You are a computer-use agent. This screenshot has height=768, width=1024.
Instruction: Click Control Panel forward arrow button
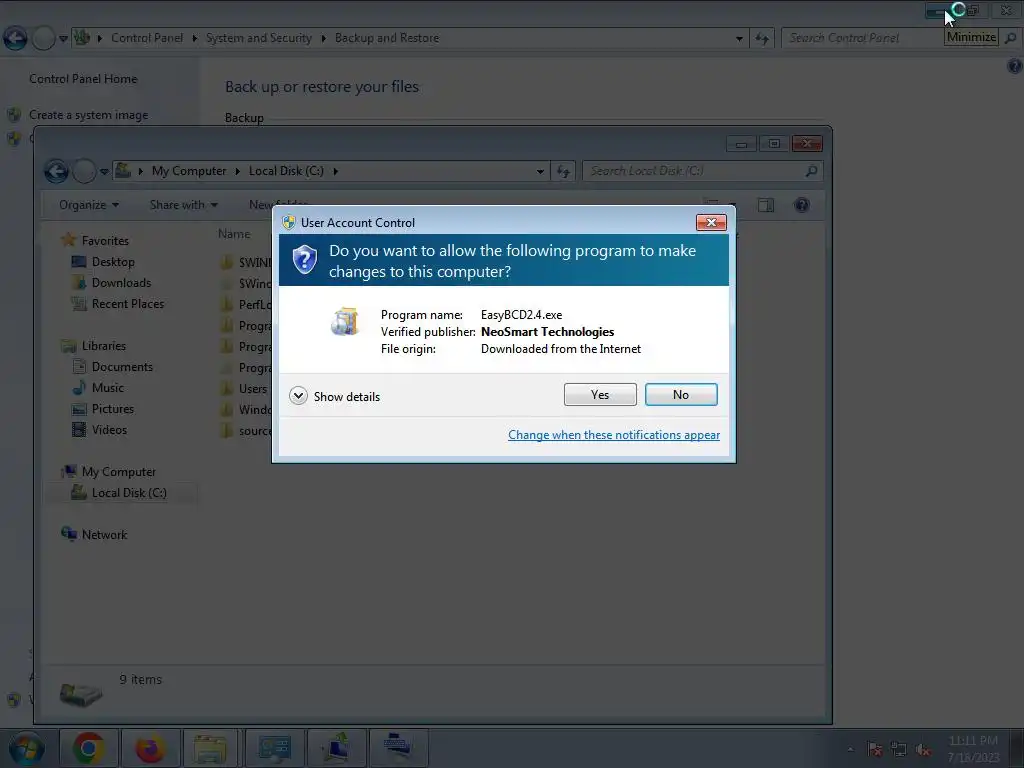43,39
